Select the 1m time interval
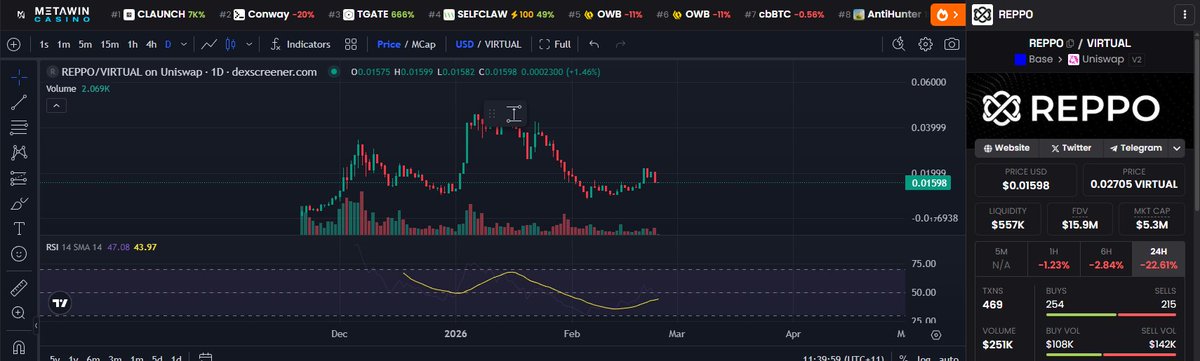 click(63, 44)
